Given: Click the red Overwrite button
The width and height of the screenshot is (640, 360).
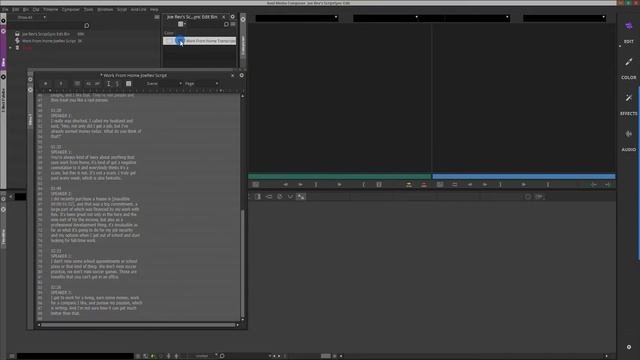Looking at the screenshot, I should pos(424,185).
